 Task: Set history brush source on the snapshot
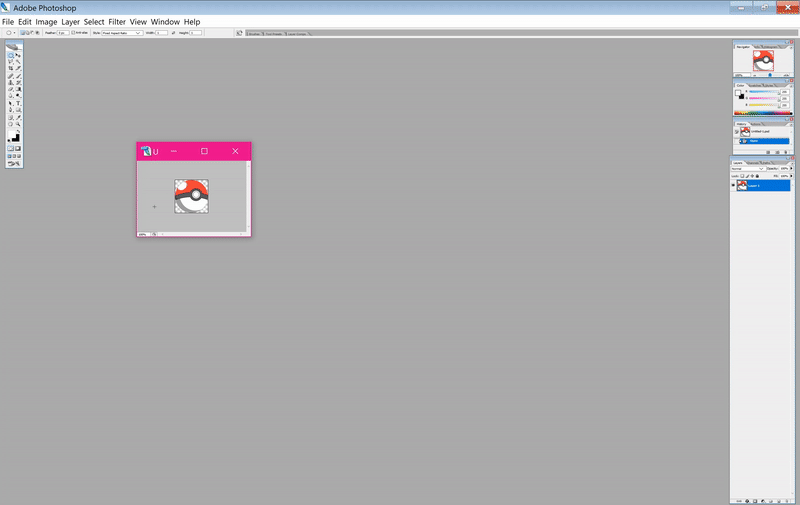coord(737,132)
